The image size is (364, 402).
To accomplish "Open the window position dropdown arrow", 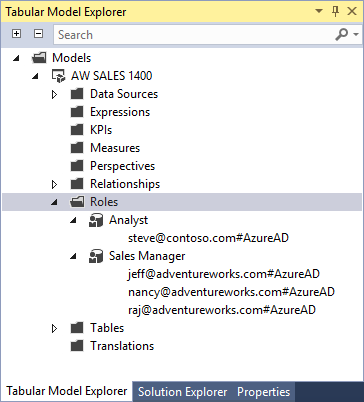I will (319, 11).
